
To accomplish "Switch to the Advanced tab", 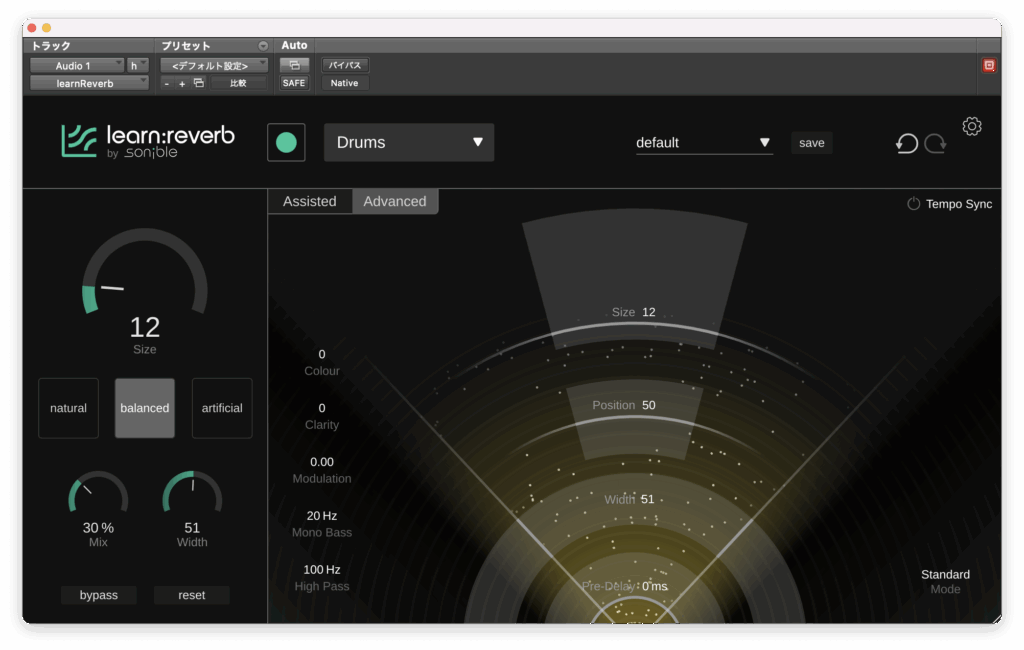I will click(395, 201).
